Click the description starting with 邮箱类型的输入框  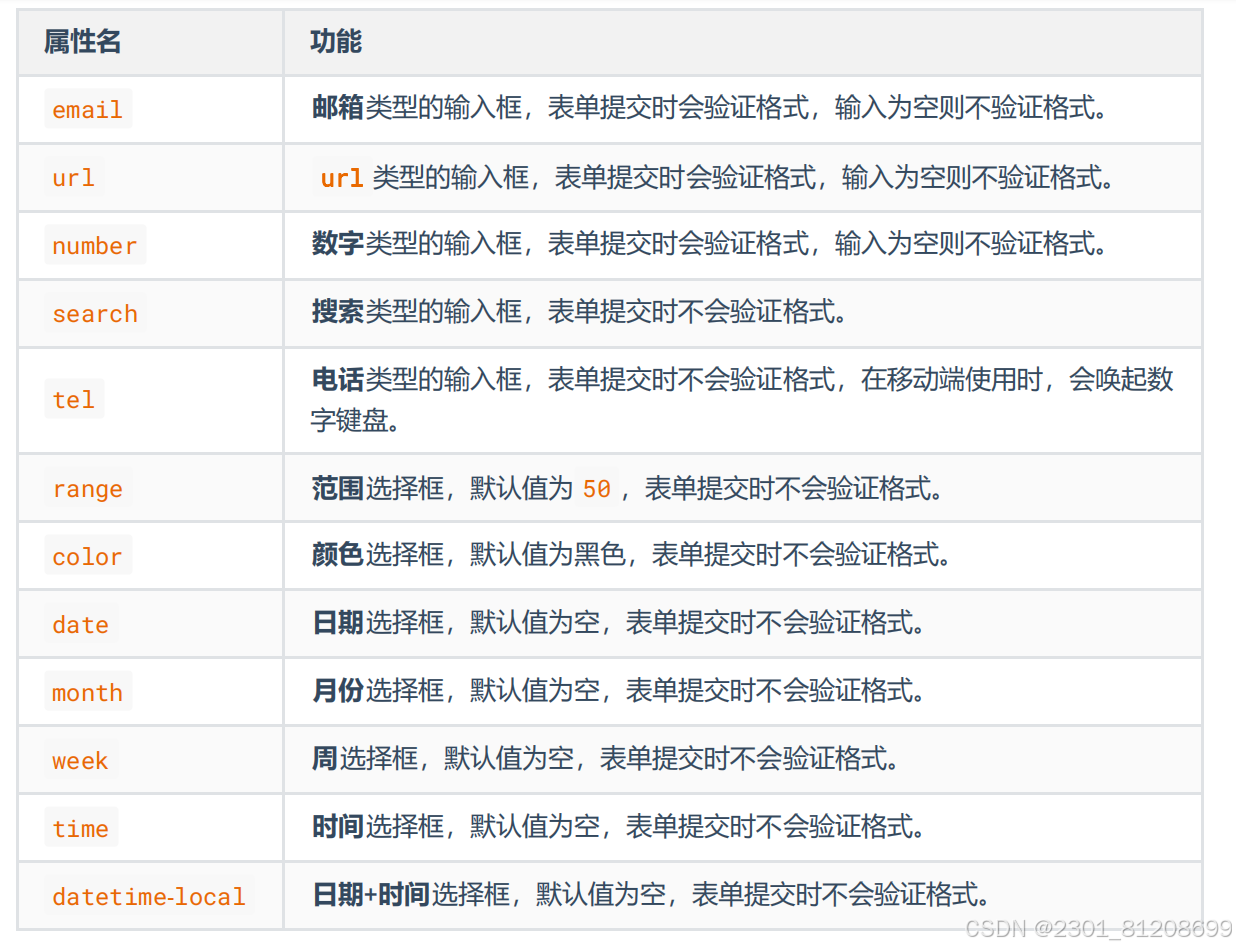point(710,108)
